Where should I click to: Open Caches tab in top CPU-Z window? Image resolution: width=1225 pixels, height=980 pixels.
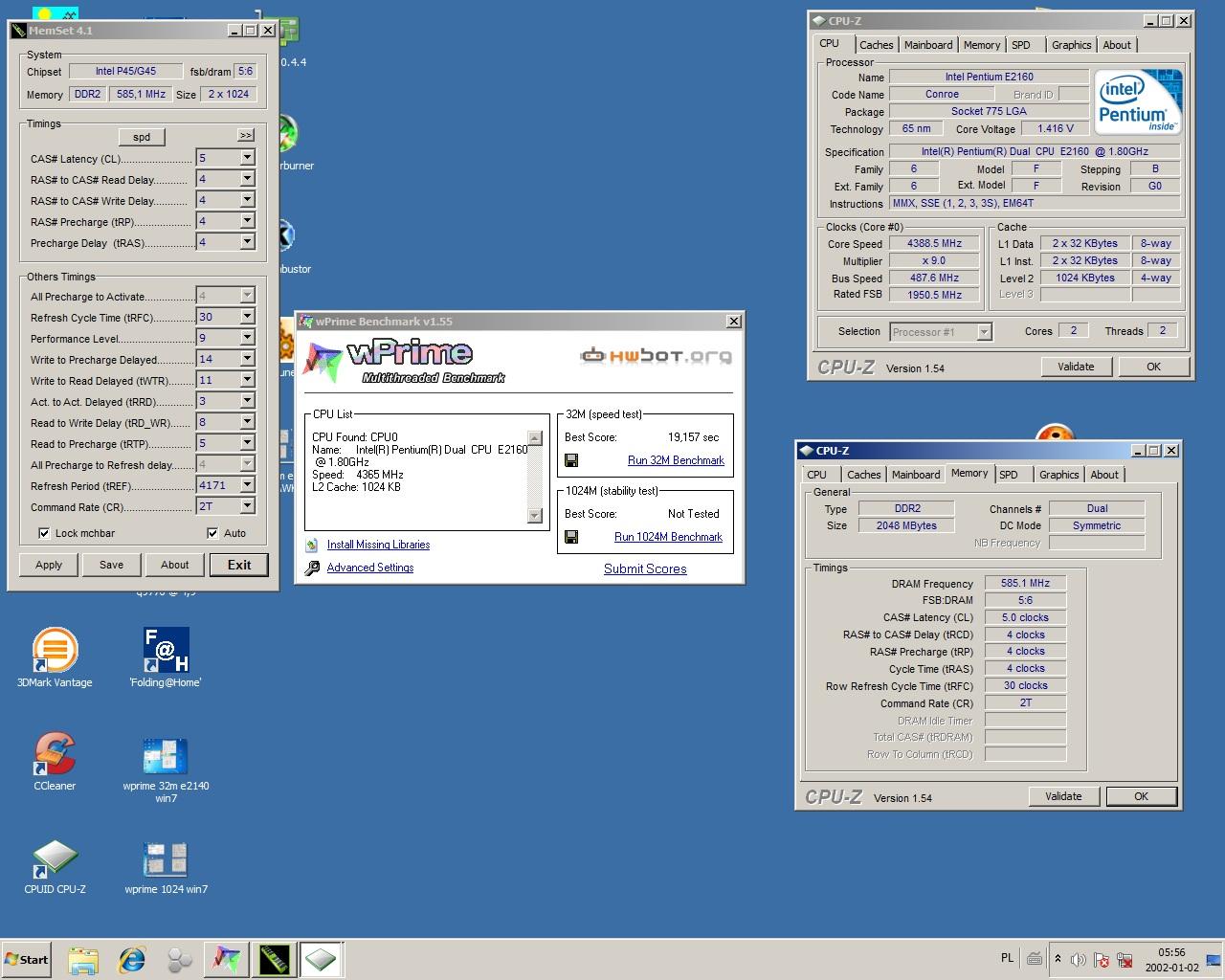876,45
